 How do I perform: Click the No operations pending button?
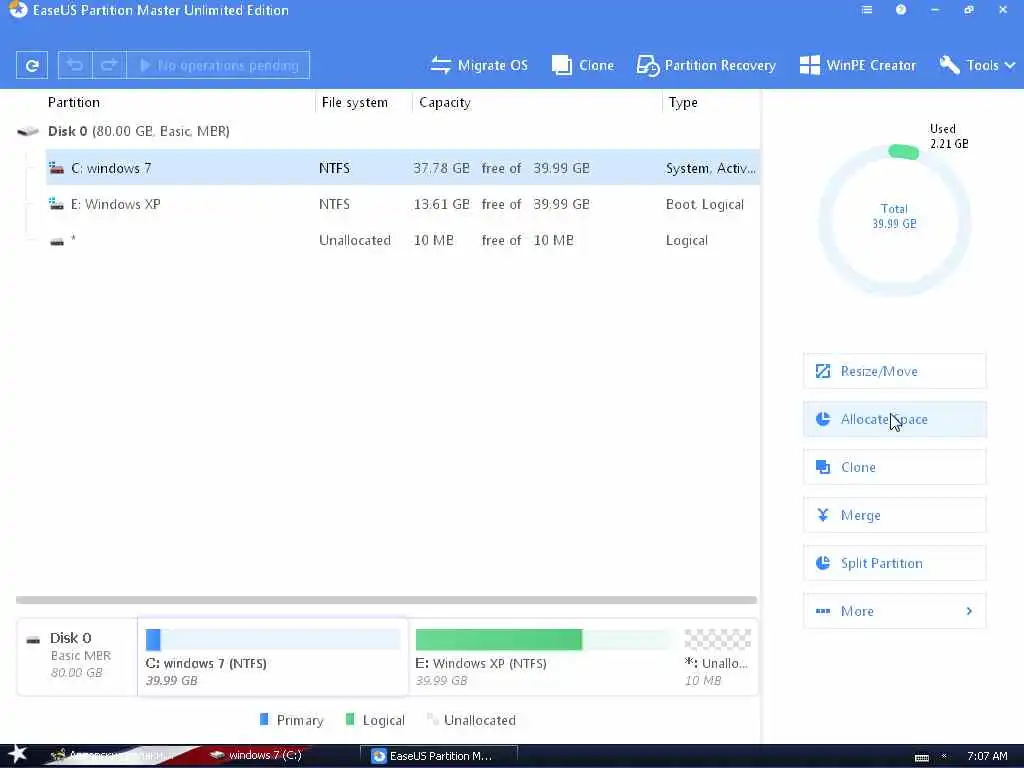[218, 65]
